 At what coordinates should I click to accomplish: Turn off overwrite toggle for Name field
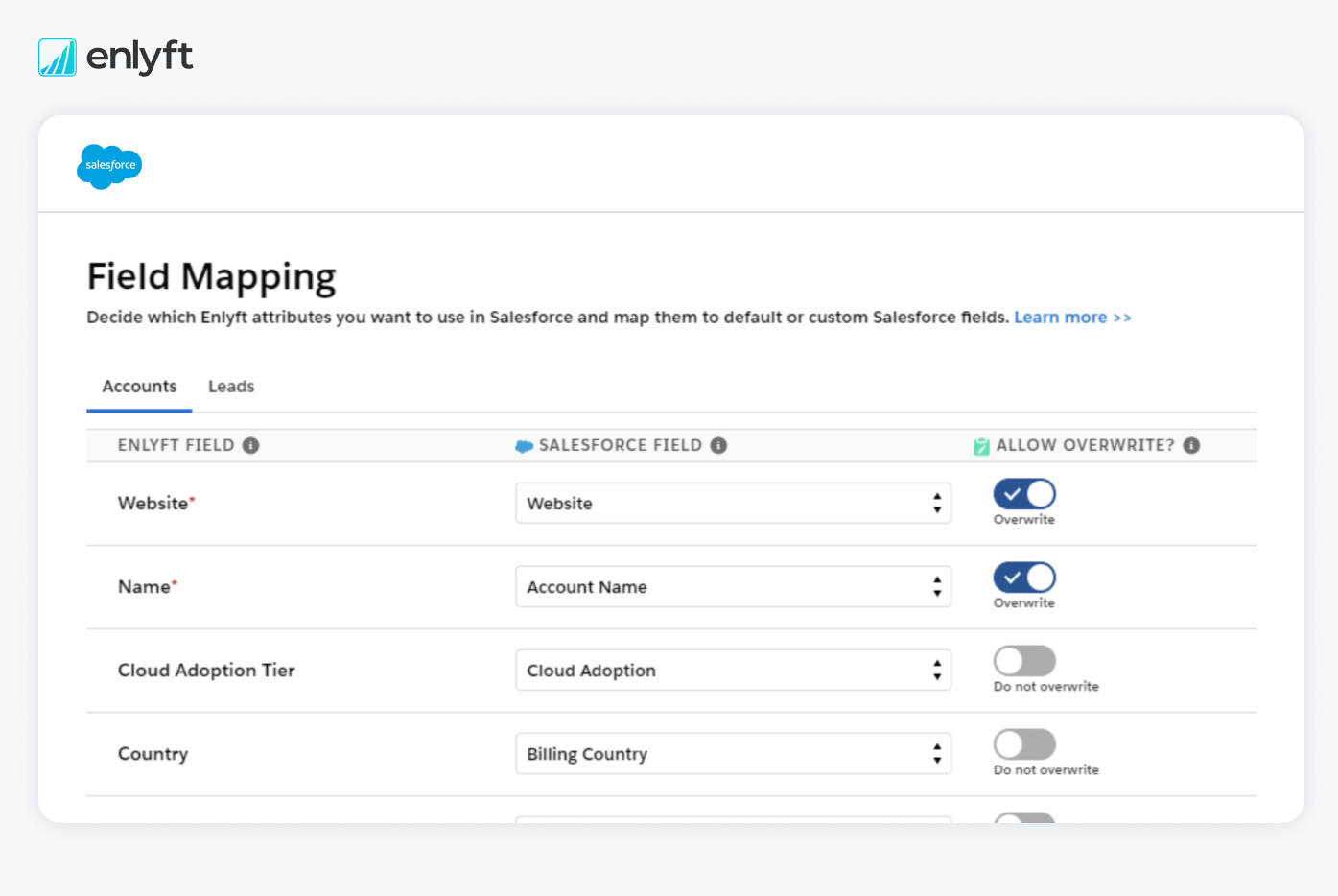[x=1024, y=578]
